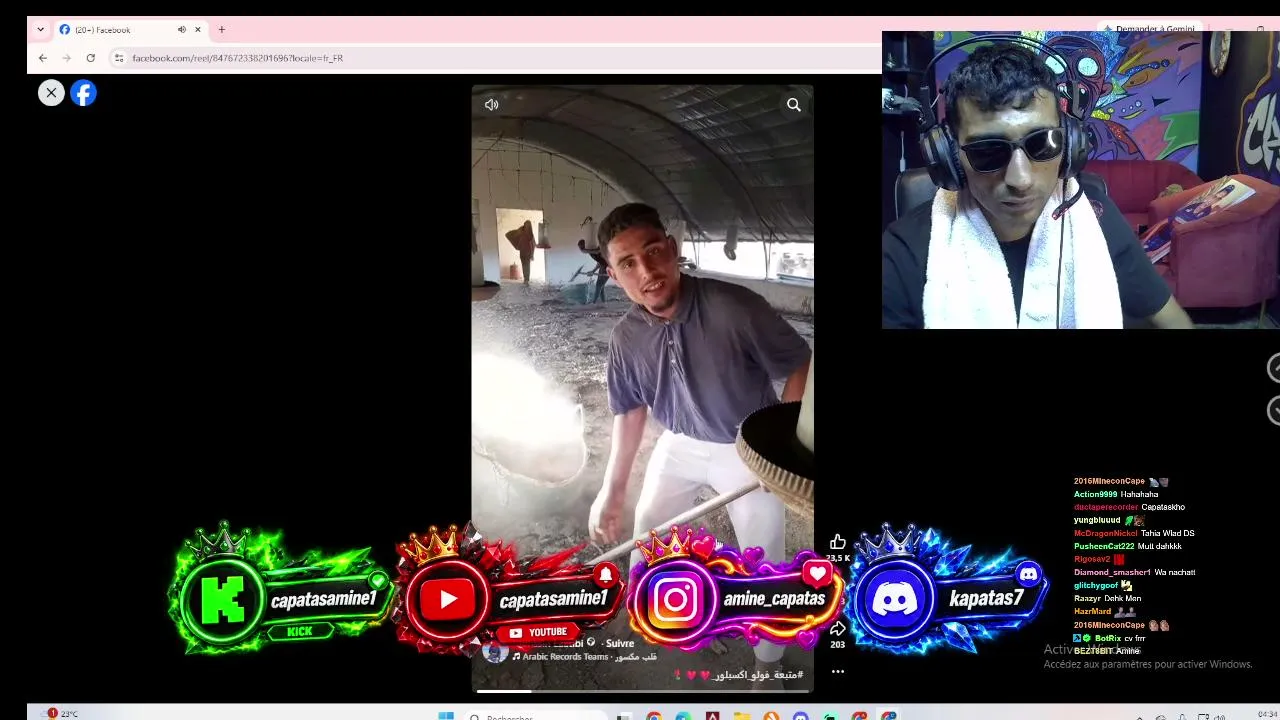This screenshot has height=720, width=1280.
Task: Seek within the reel's progress bar
Action: click(x=642, y=691)
